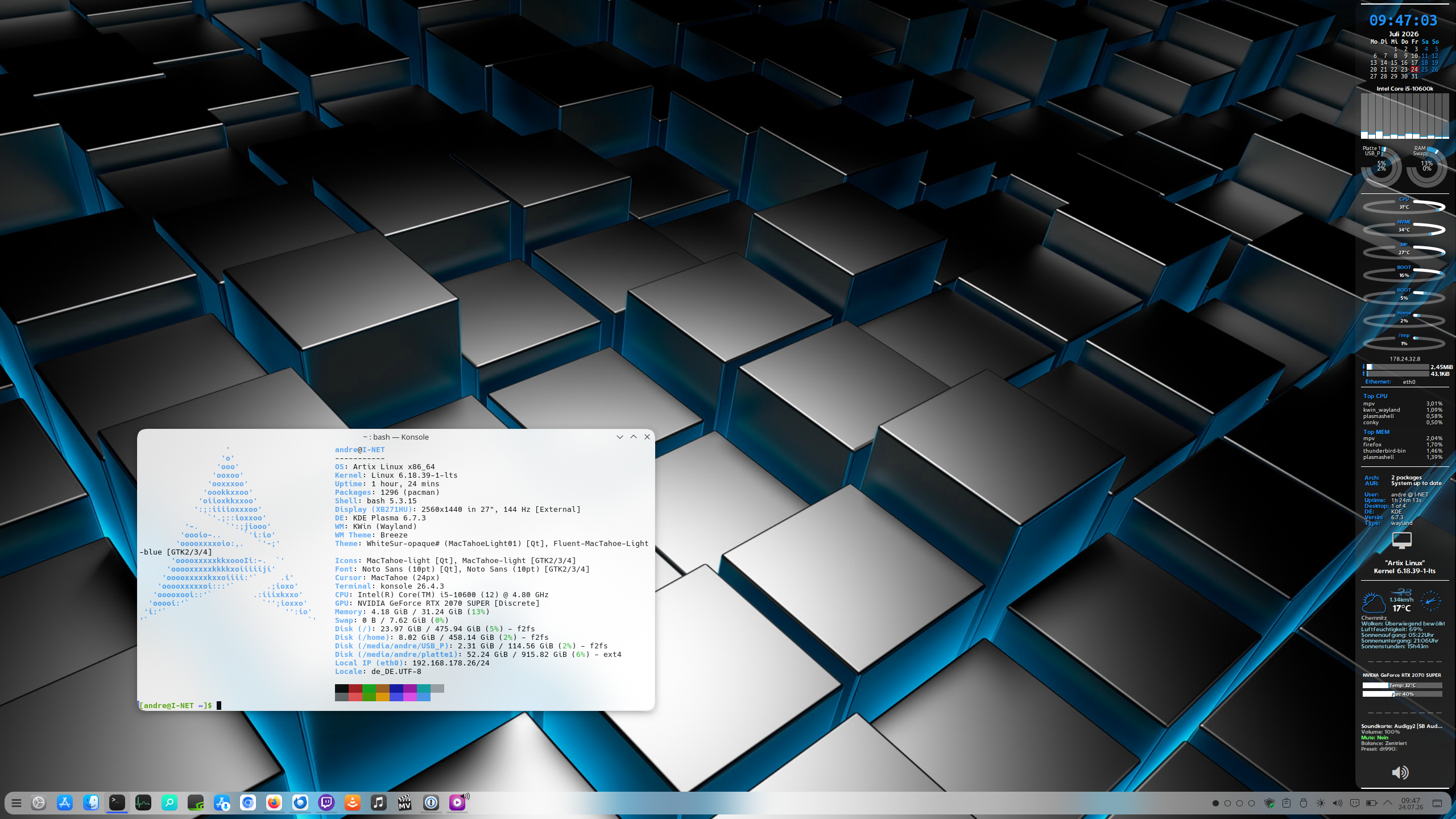Open the wired network tray icon
The height and width of the screenshot is (819, 1456).
pos(1355,803)
